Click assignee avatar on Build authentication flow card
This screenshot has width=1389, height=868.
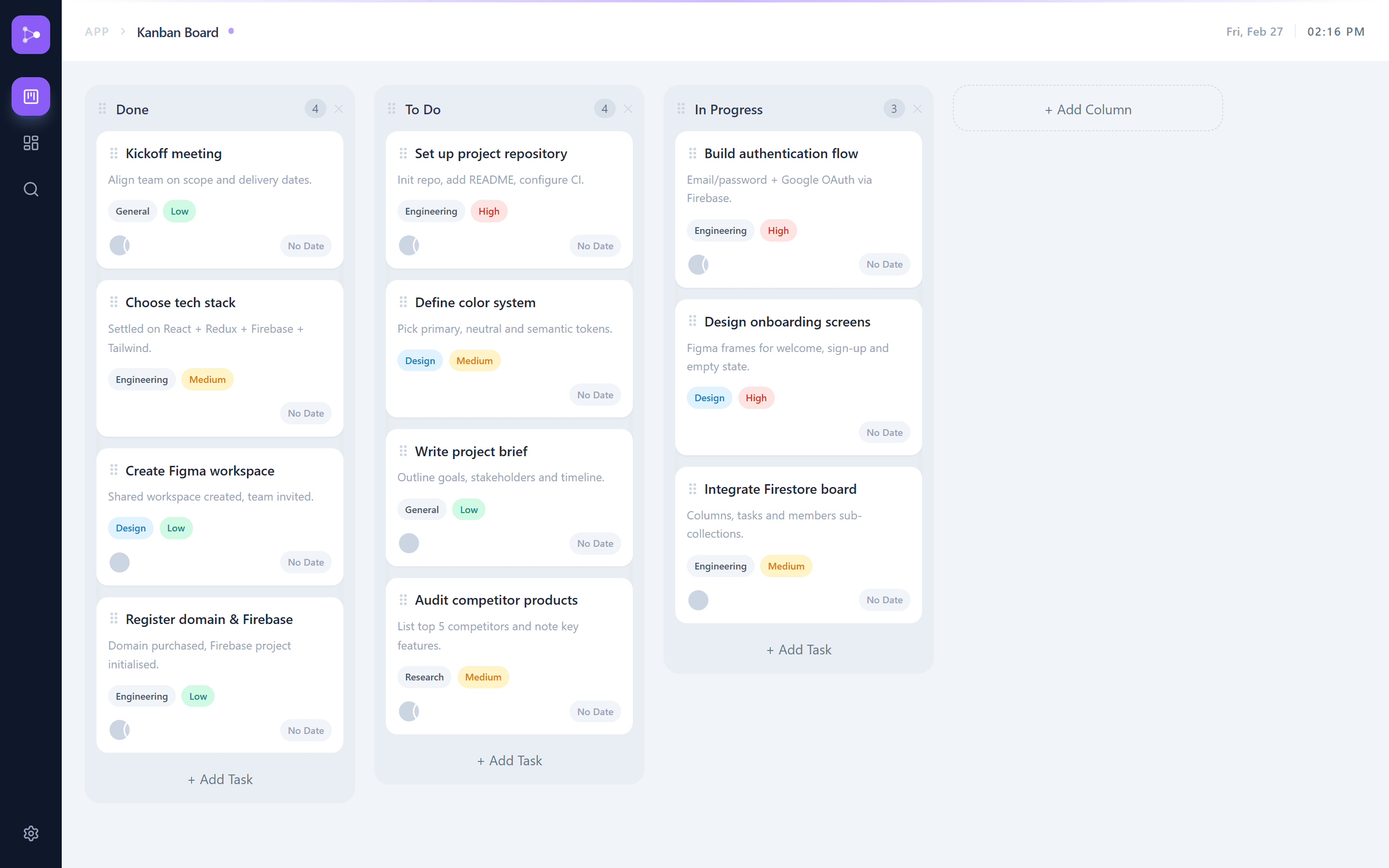point(698,265)
